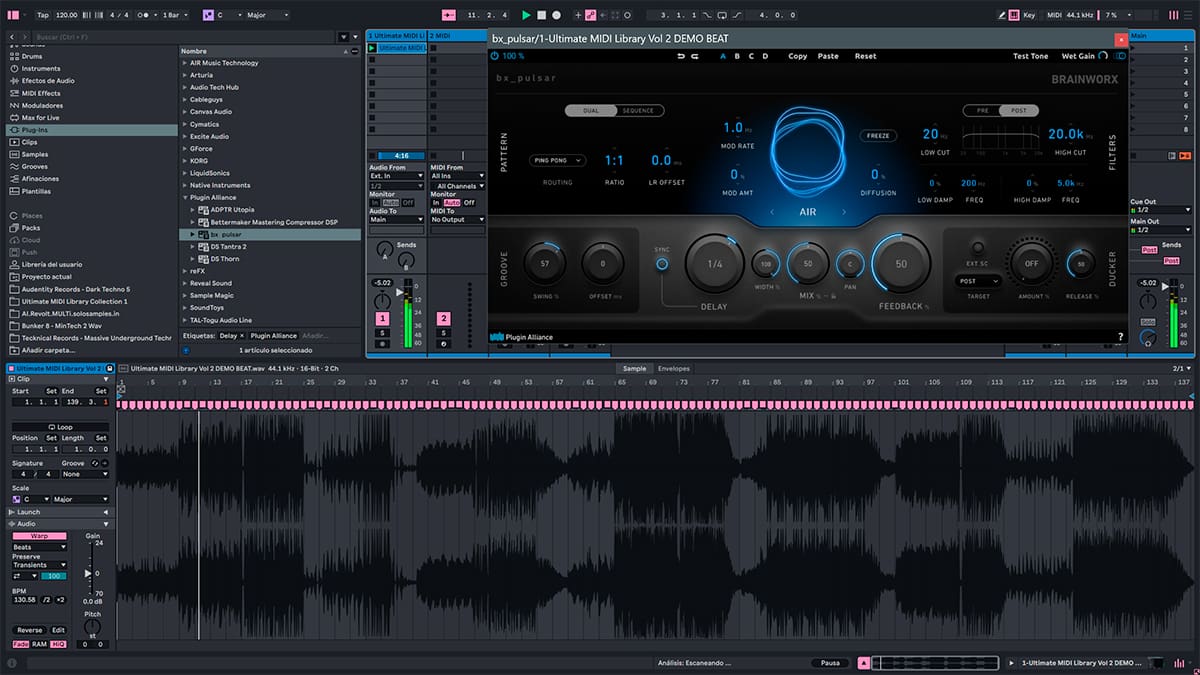Open the bx_pulsar help question mark
The width and height of the screenshot is (1200, 675).
tap(1120, 337)
